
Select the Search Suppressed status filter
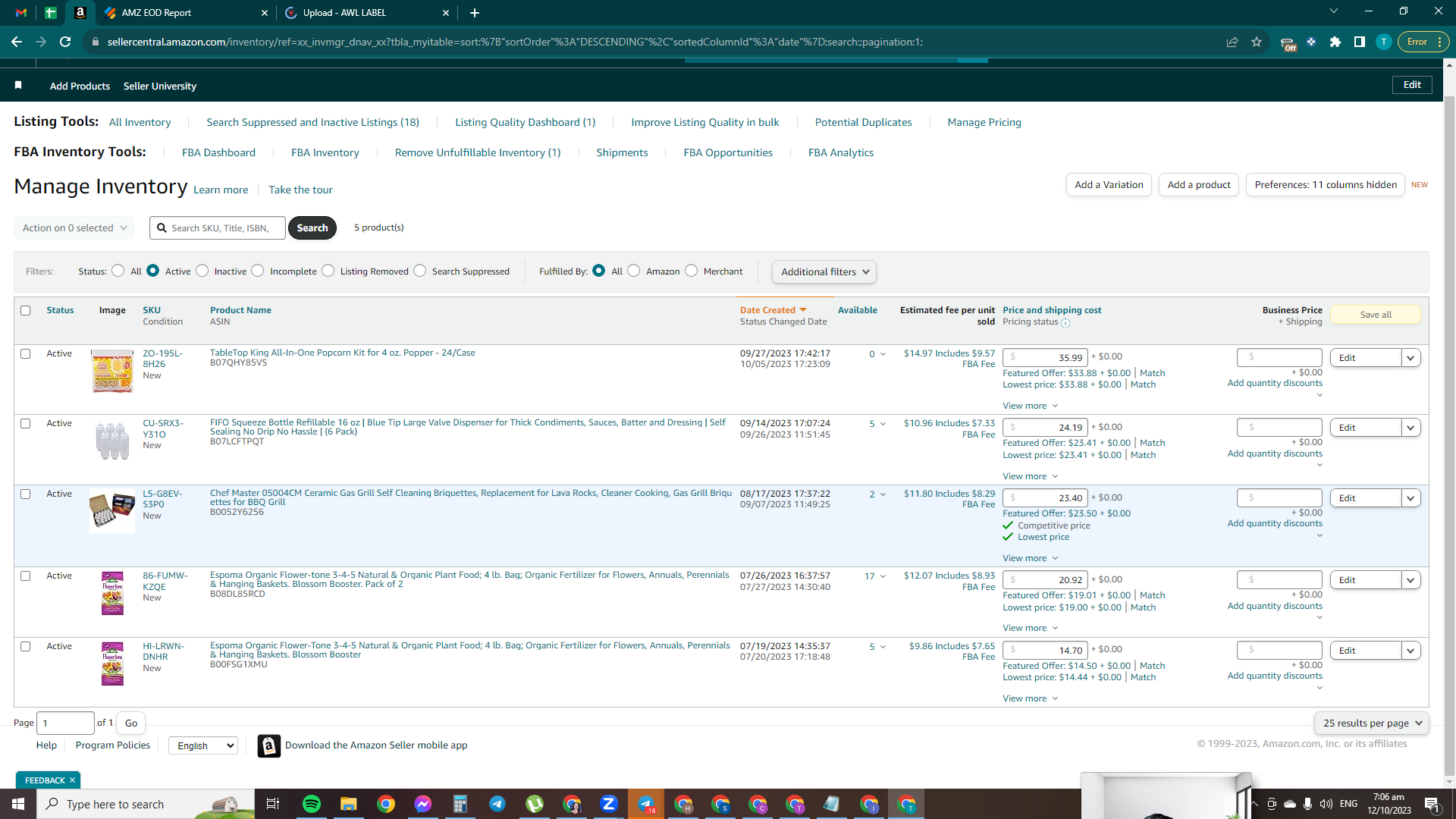[x=420, y=271]
